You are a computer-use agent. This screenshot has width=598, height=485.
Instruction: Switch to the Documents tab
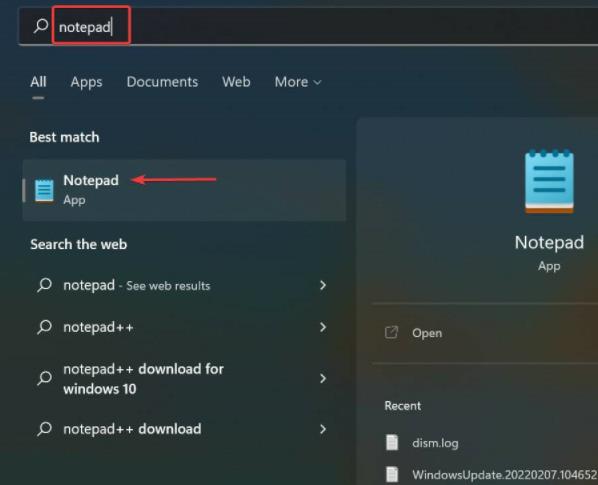(x=162, y=82)
